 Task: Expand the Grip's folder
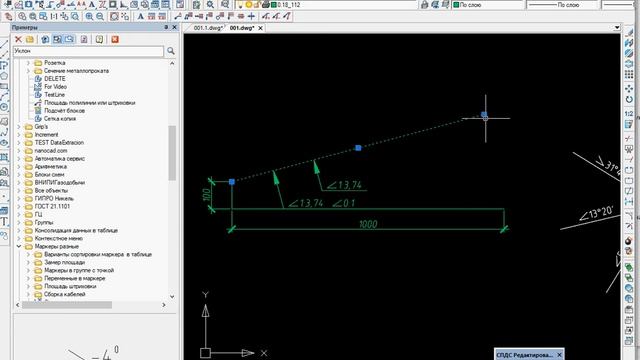coord(19,127)
